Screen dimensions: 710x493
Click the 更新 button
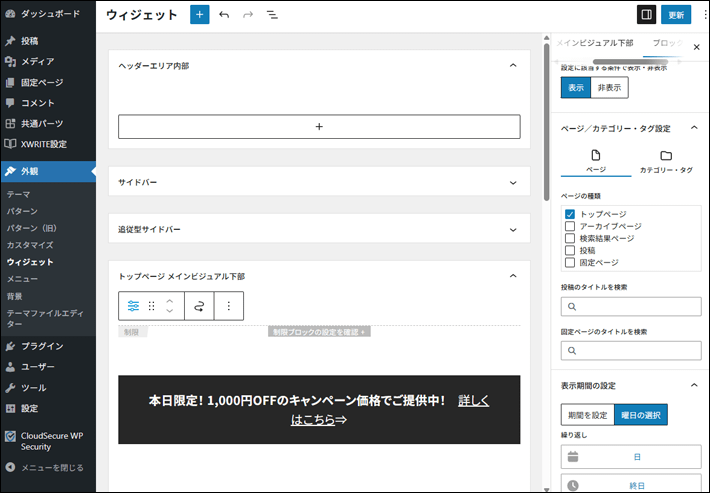676,15
